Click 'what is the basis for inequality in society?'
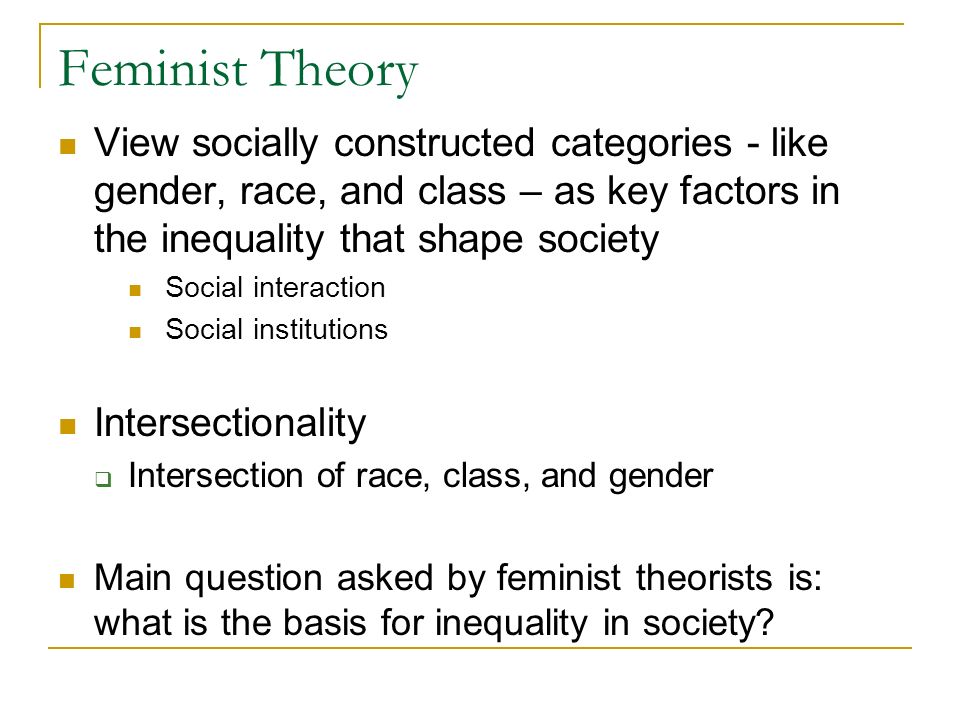 coord(434,624)
